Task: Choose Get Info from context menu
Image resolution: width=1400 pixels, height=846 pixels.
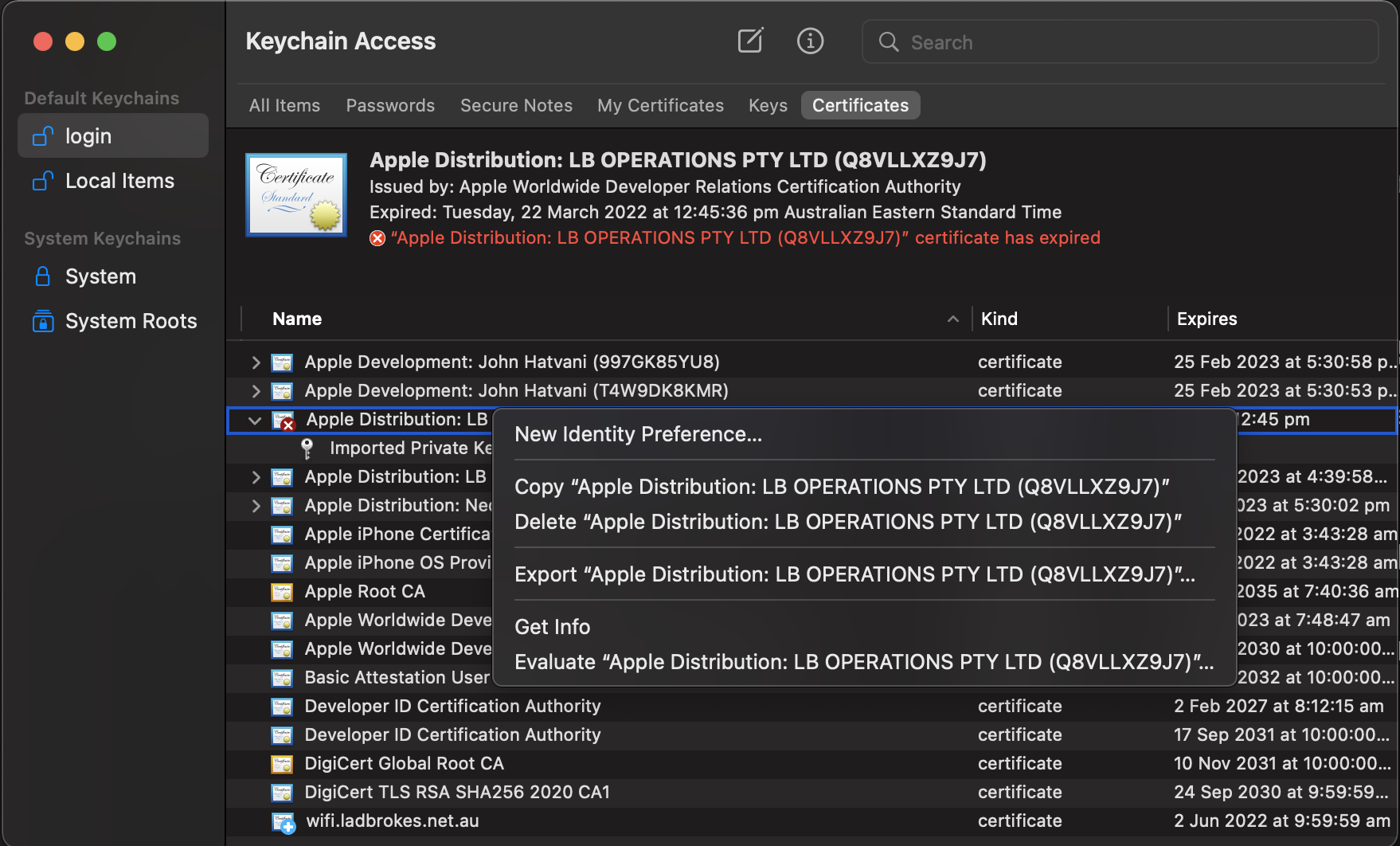Action: pyautogui.click(x=865, y=627)
